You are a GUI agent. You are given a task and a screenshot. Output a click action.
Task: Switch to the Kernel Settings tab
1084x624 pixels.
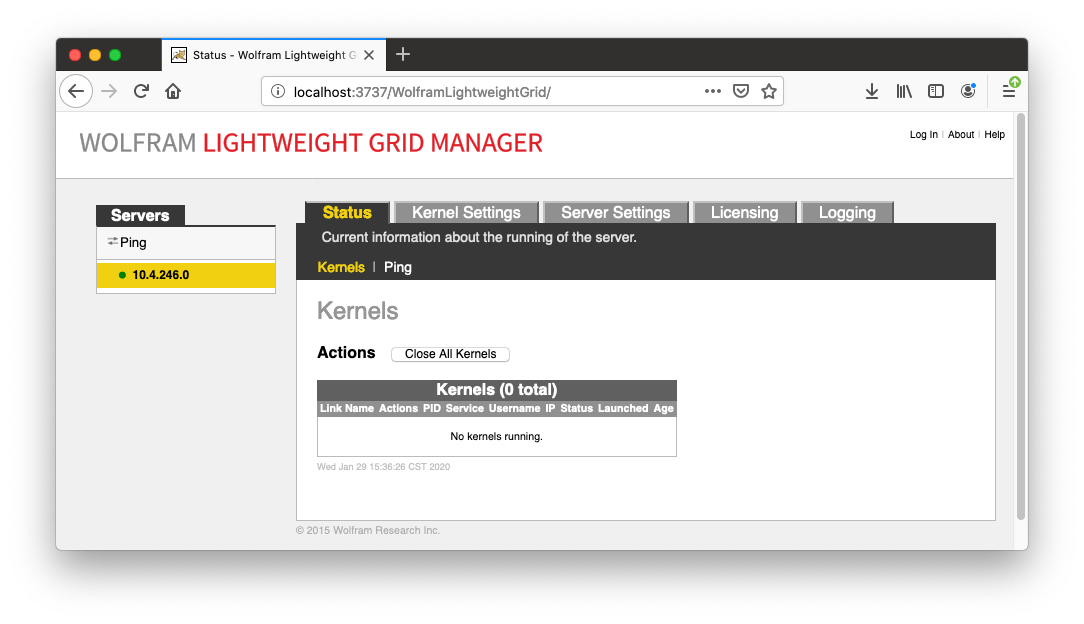click(465, 212)
